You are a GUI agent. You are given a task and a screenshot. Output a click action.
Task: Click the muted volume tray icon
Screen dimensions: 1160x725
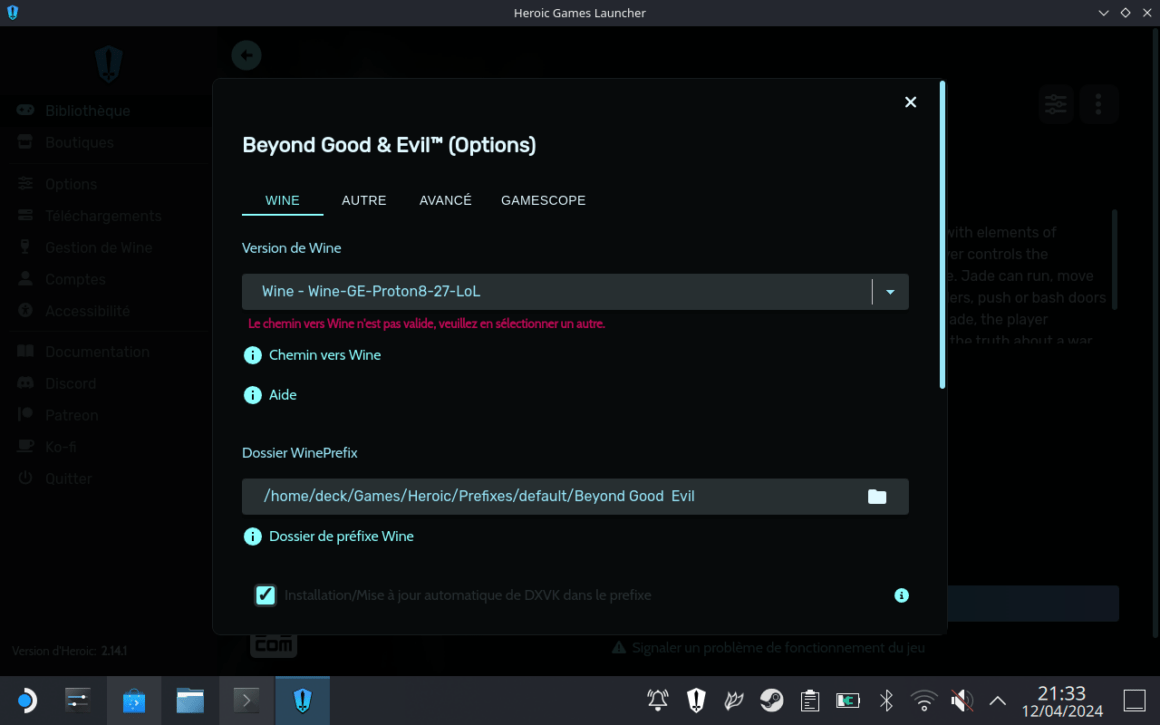tap(962, 700)
